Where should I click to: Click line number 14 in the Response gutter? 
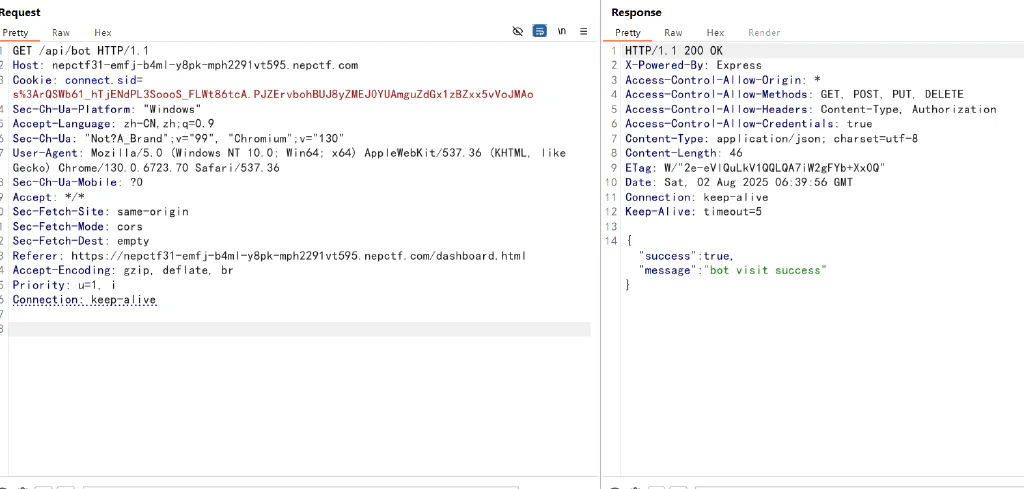pyautogui.click(x=611, y=241)
